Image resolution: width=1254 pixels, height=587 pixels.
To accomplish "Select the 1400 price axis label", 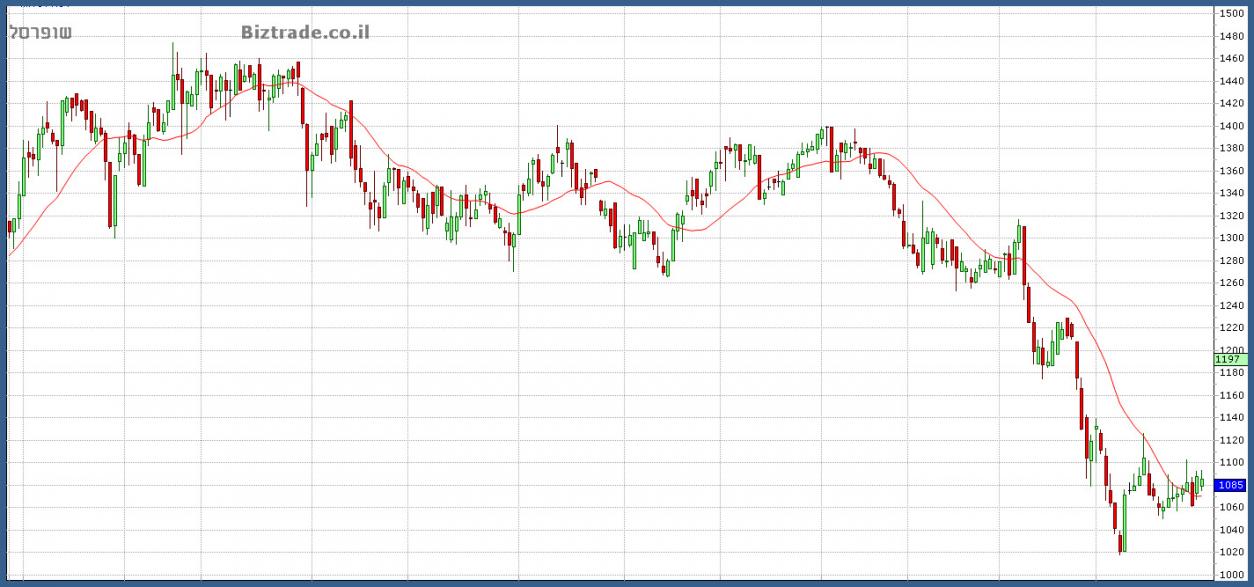I will point(1230,126).
